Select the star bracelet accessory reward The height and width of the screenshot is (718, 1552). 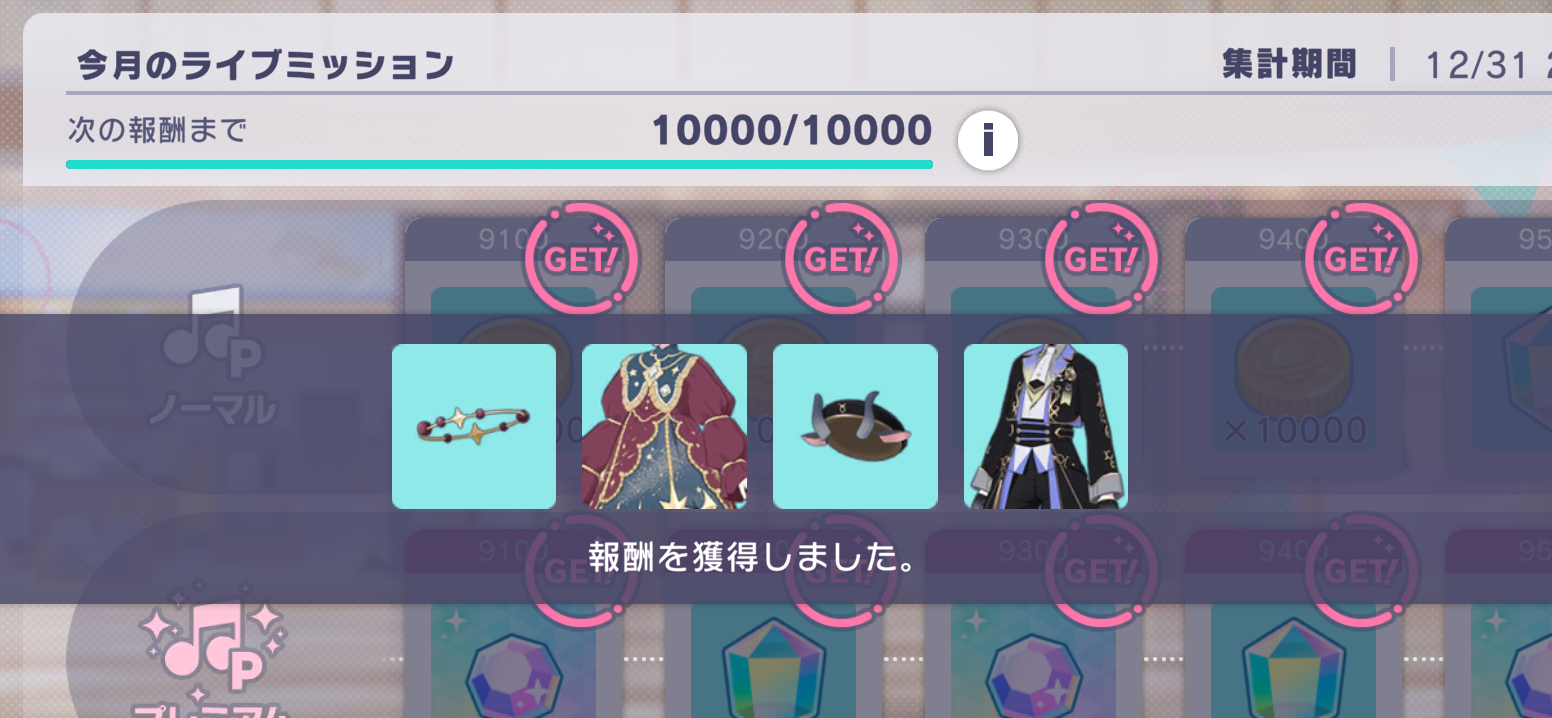point(474,426)
